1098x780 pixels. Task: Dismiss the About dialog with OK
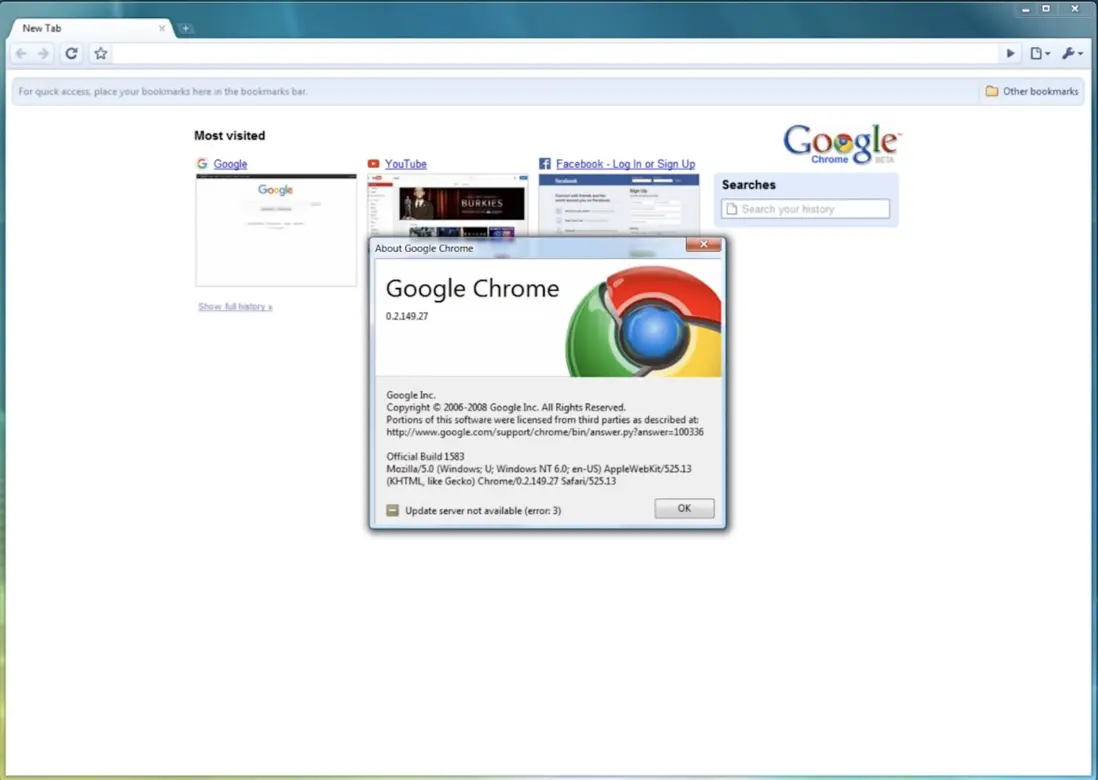coord(684,508)
